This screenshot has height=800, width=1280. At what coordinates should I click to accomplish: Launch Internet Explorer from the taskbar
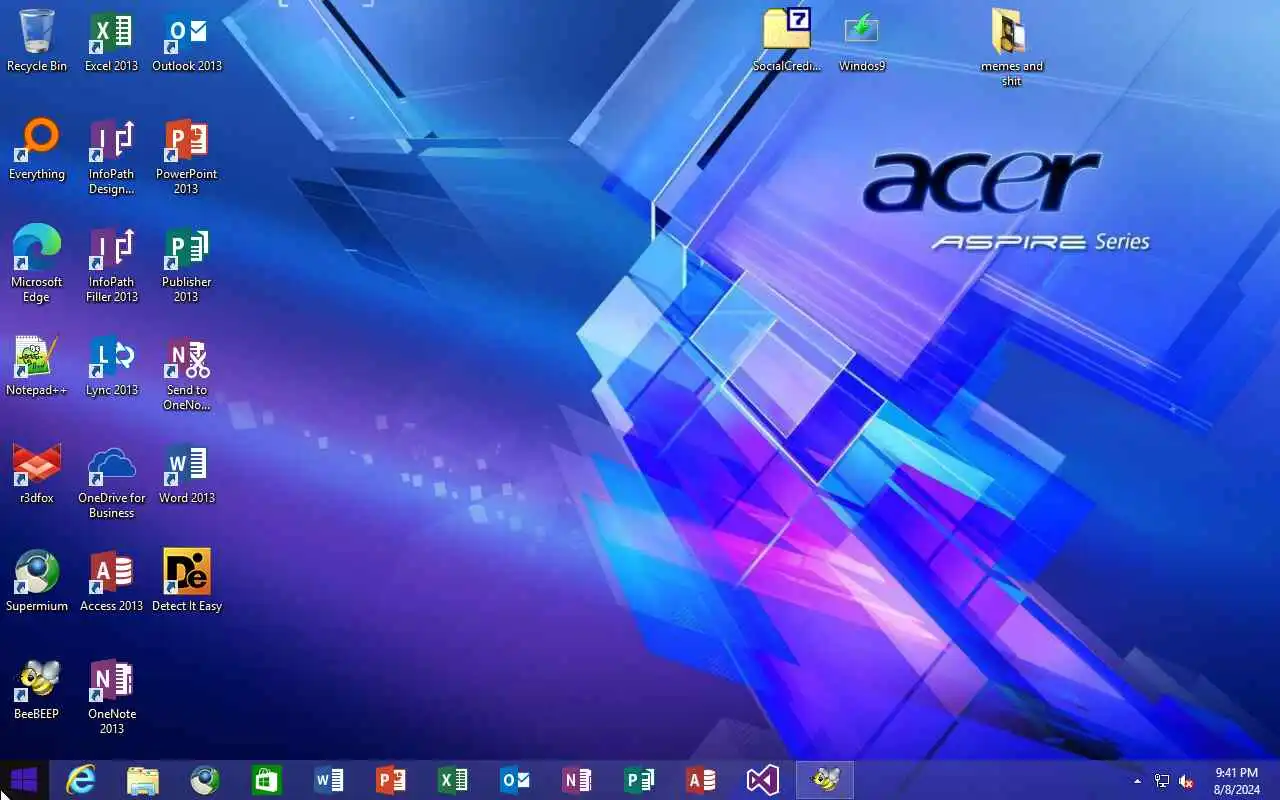click(x=81, y=780)
